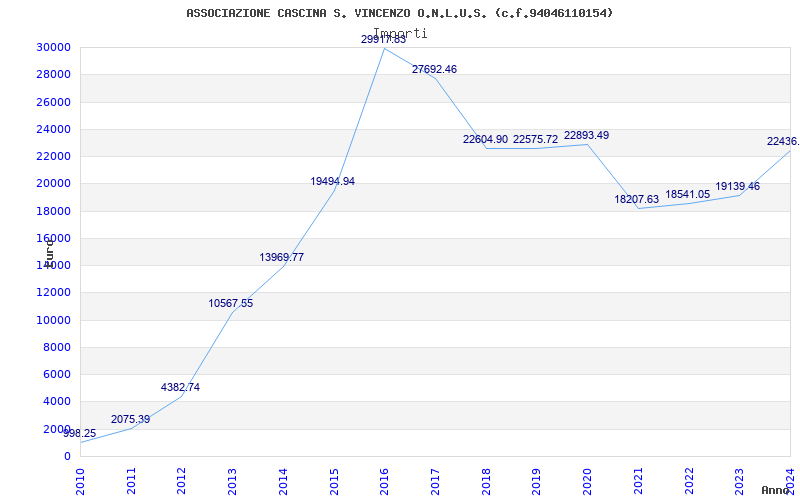Click the Euro y-axis label
The height and width of the screenshot is (500, 800).
[49, 252]
